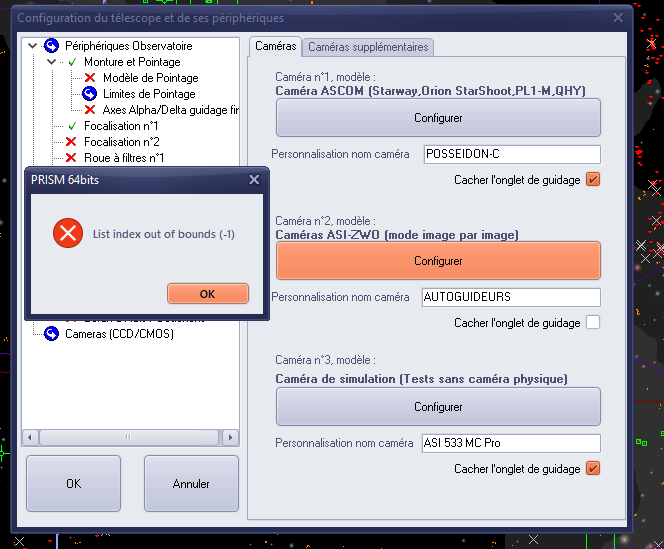Select Axes Alpha/Delta guidage tree item
The image size is (664, 549).
point(170,110)
